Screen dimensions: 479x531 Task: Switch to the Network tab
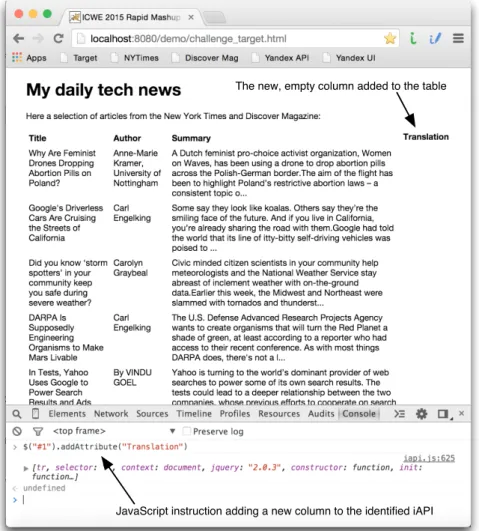pos(111,414)
